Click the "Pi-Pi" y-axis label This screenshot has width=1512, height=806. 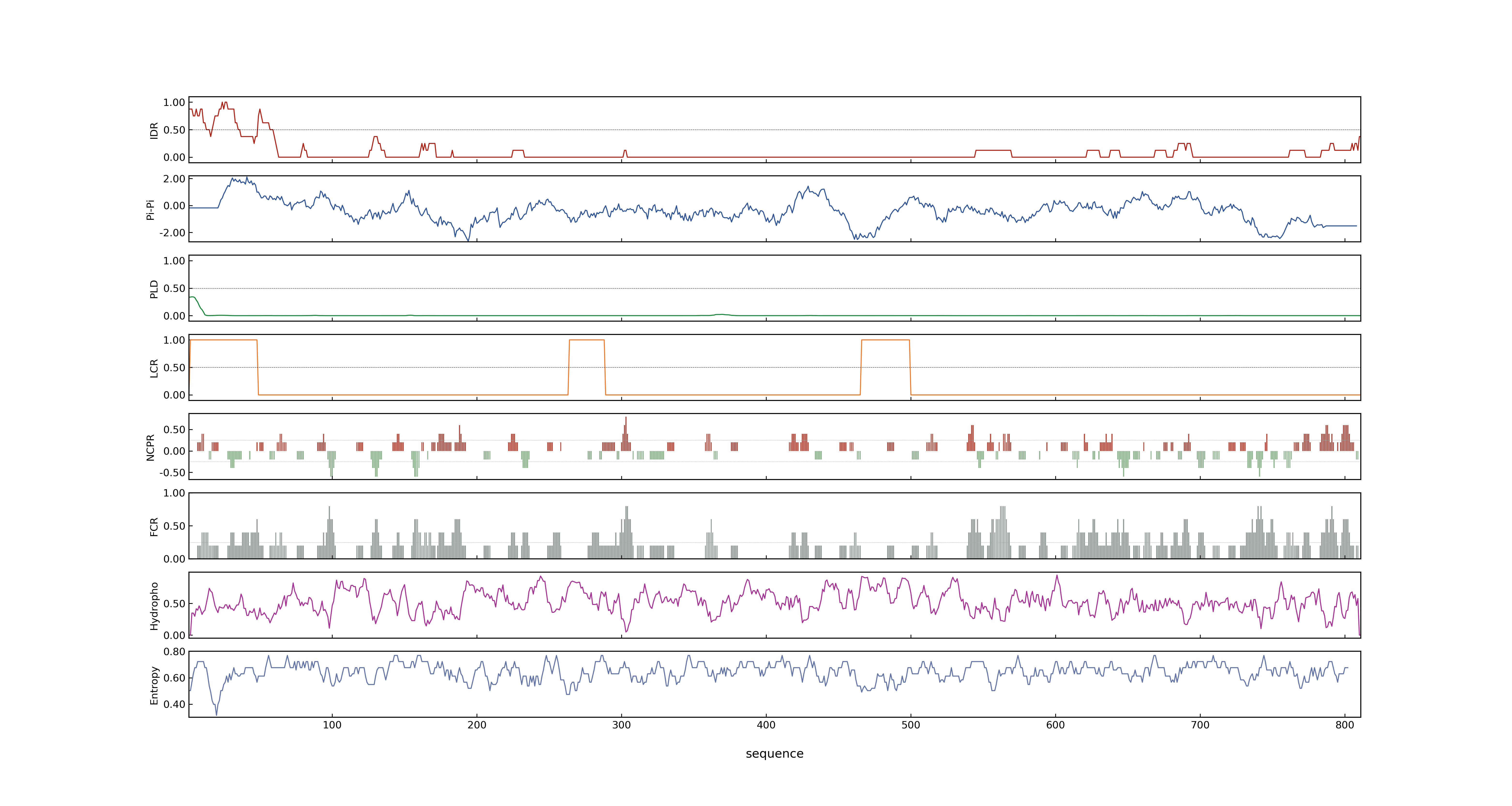pyautogui.click(x=151, y=209)
